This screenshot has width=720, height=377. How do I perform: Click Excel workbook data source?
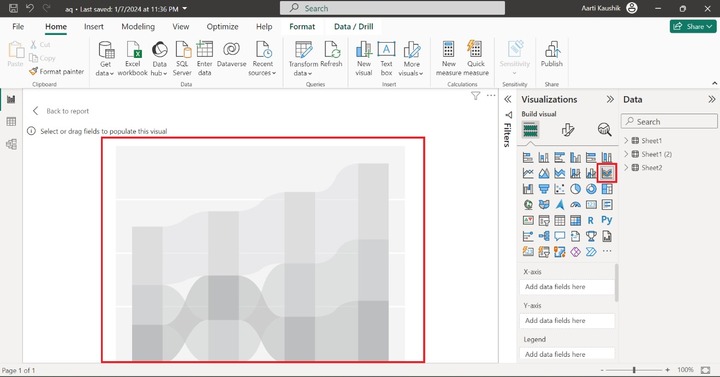(x=133, y=58)
